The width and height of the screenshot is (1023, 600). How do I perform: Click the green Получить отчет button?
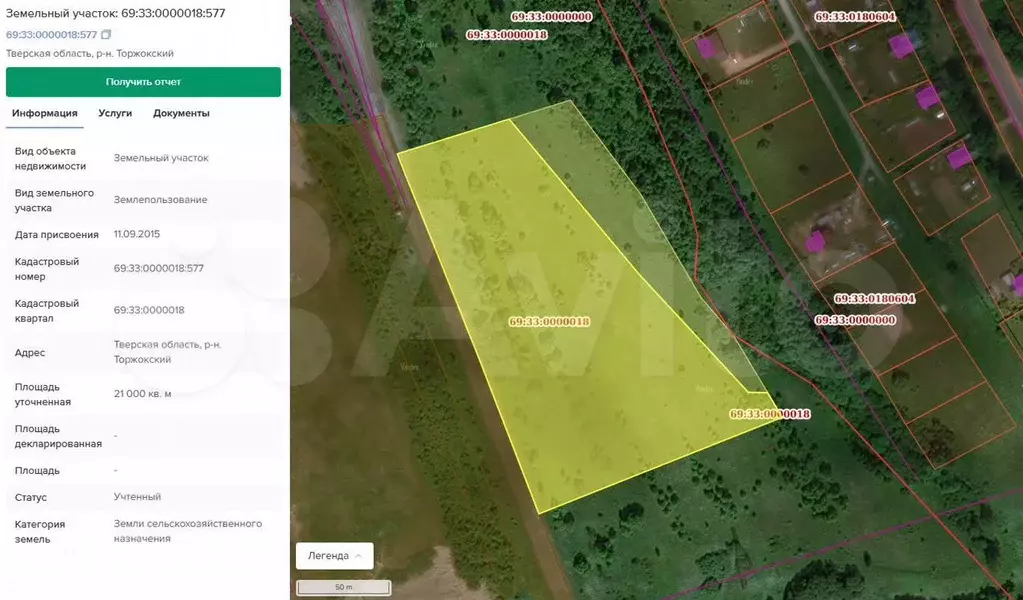pos(144,82)
